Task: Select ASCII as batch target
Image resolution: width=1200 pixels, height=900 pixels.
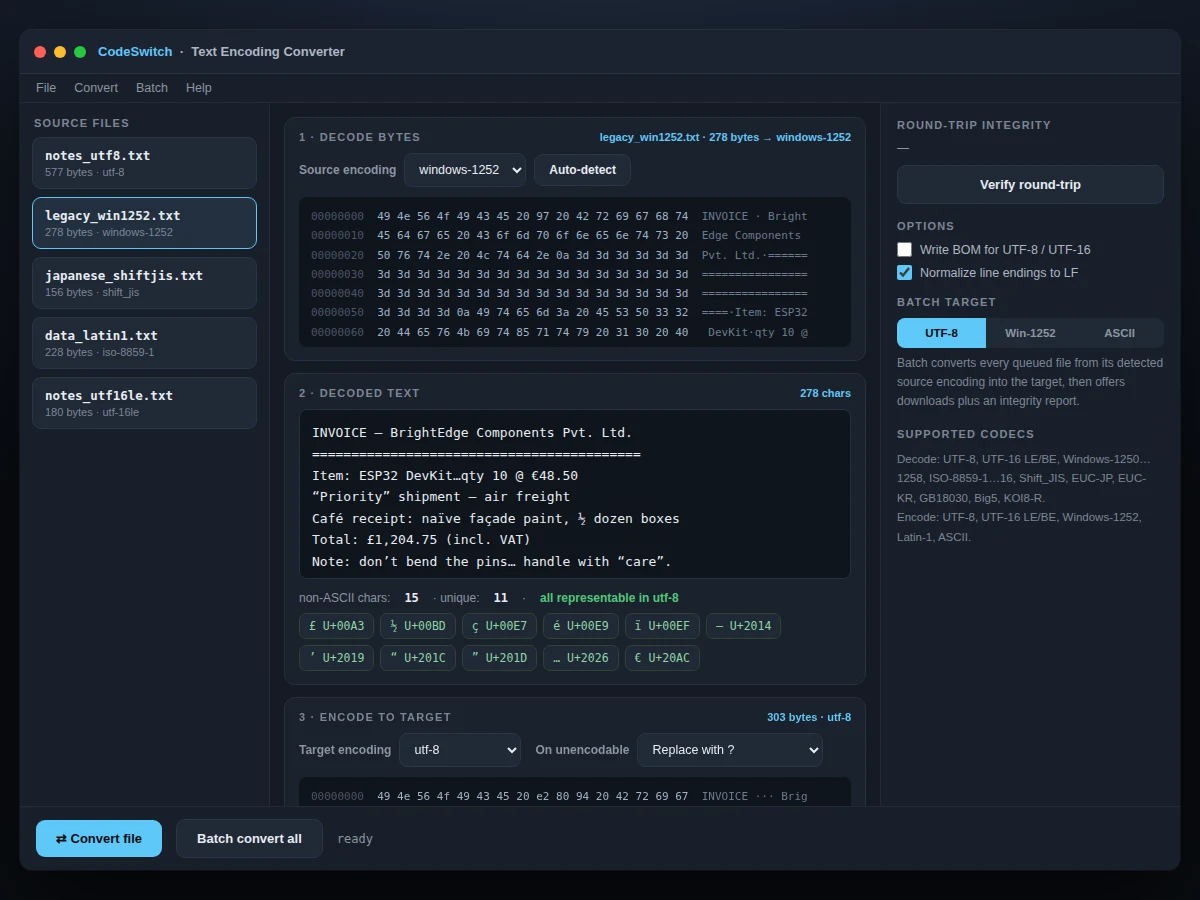Action: click(1119, 333)
